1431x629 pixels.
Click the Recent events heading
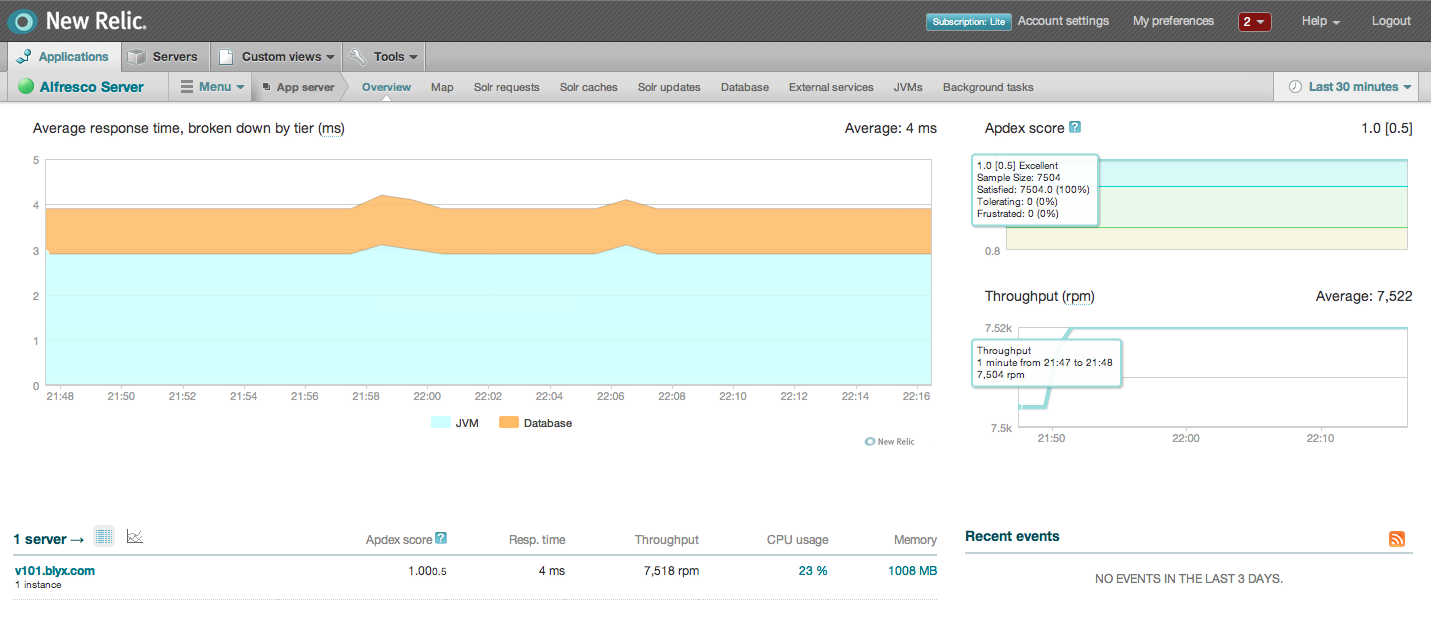click(1012, 536)
